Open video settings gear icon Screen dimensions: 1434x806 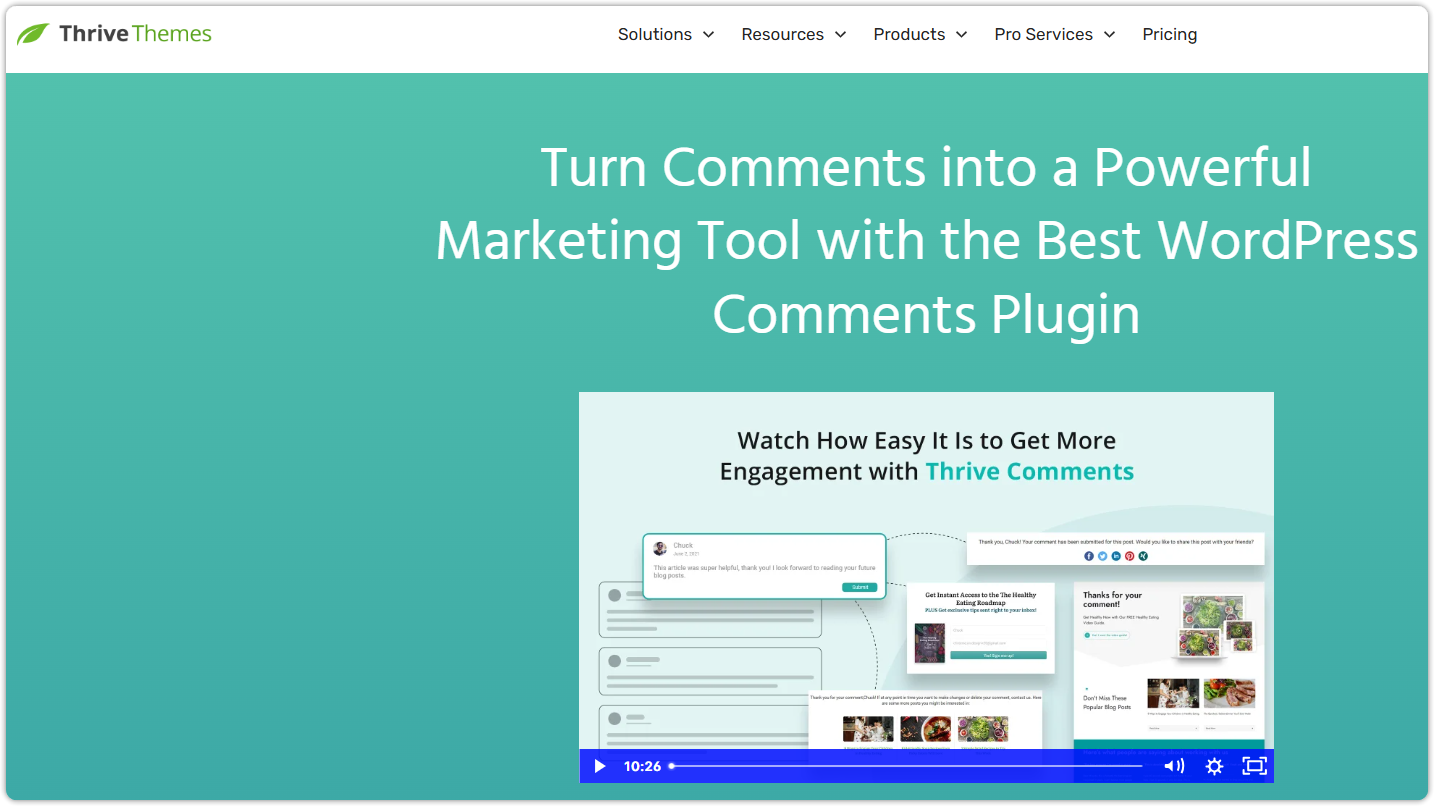[x=1214, y=766]
